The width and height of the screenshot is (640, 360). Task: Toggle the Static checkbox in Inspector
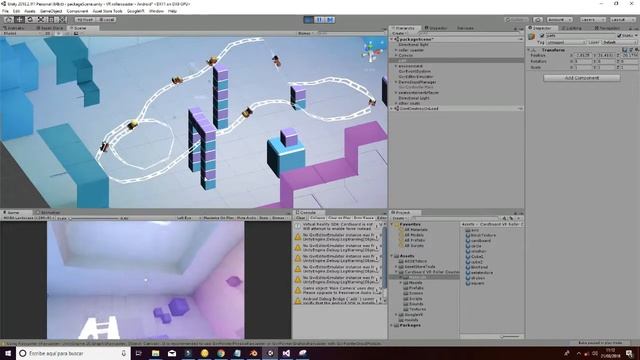(x=620, y=36)
